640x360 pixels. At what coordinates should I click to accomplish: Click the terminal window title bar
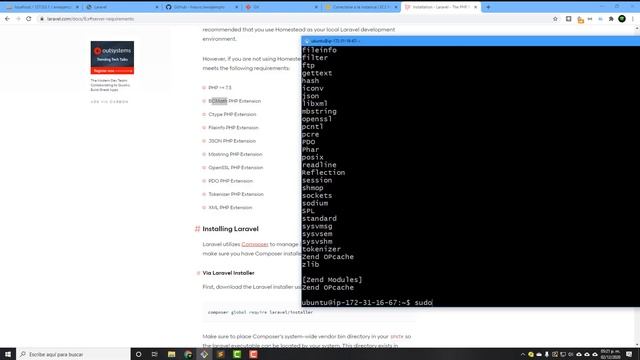point(471,41)
